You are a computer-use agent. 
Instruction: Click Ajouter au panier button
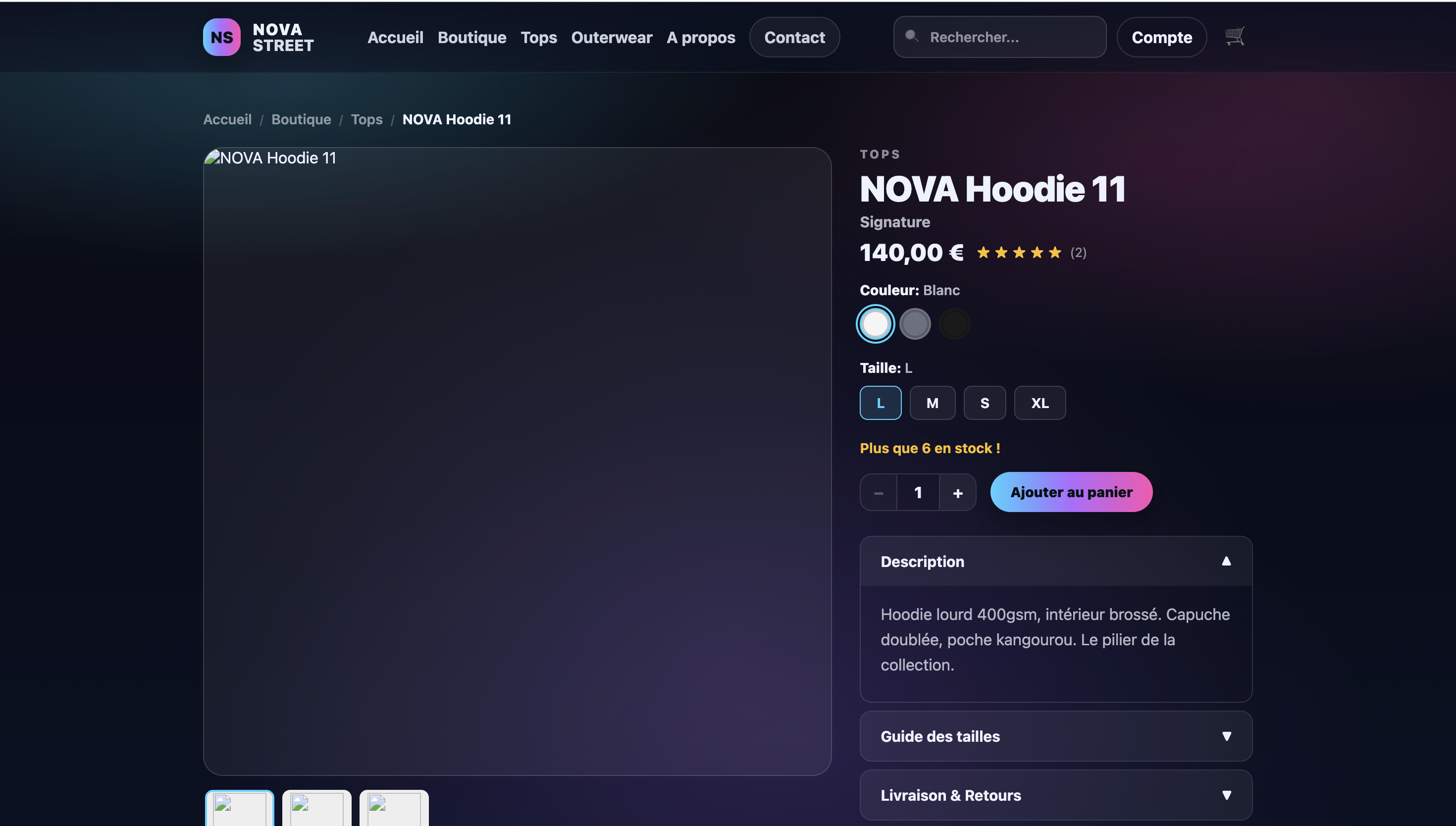click(x=1071, y=492)
